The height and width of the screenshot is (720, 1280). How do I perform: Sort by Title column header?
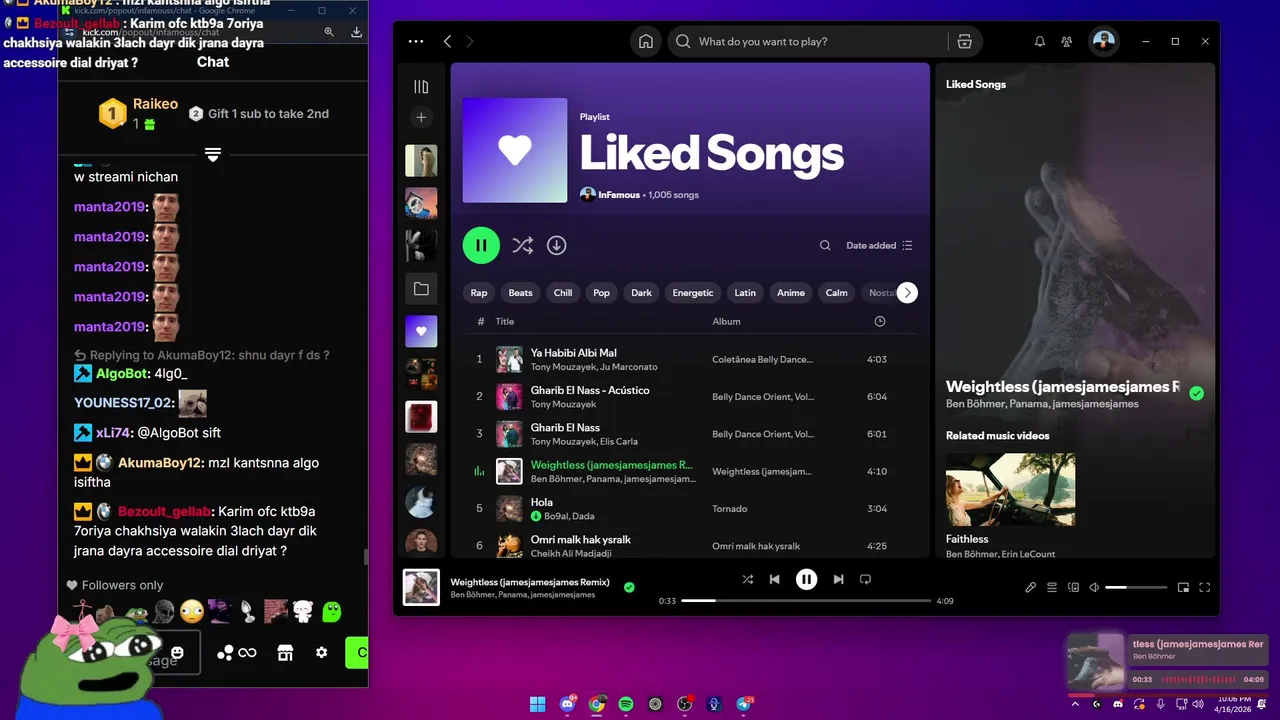pos(505,322)
